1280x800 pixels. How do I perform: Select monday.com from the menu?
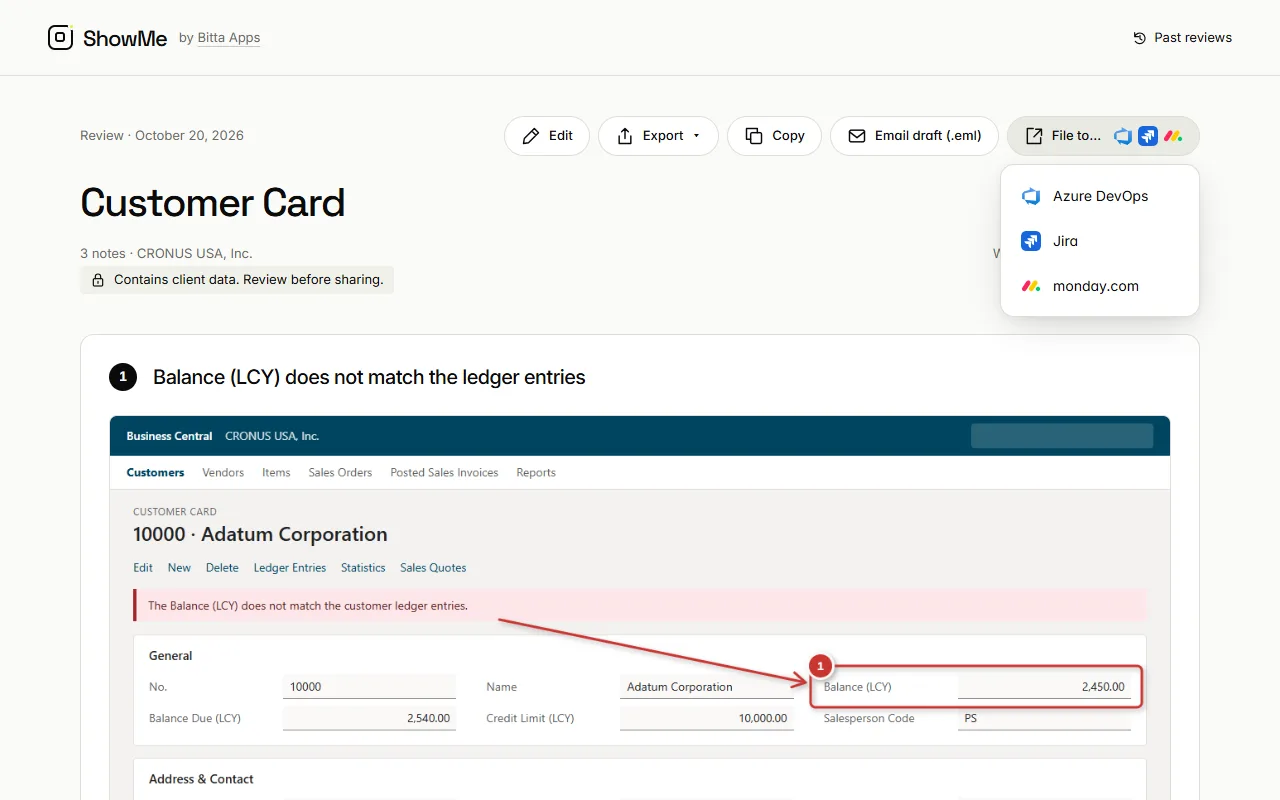[1100, 286]
